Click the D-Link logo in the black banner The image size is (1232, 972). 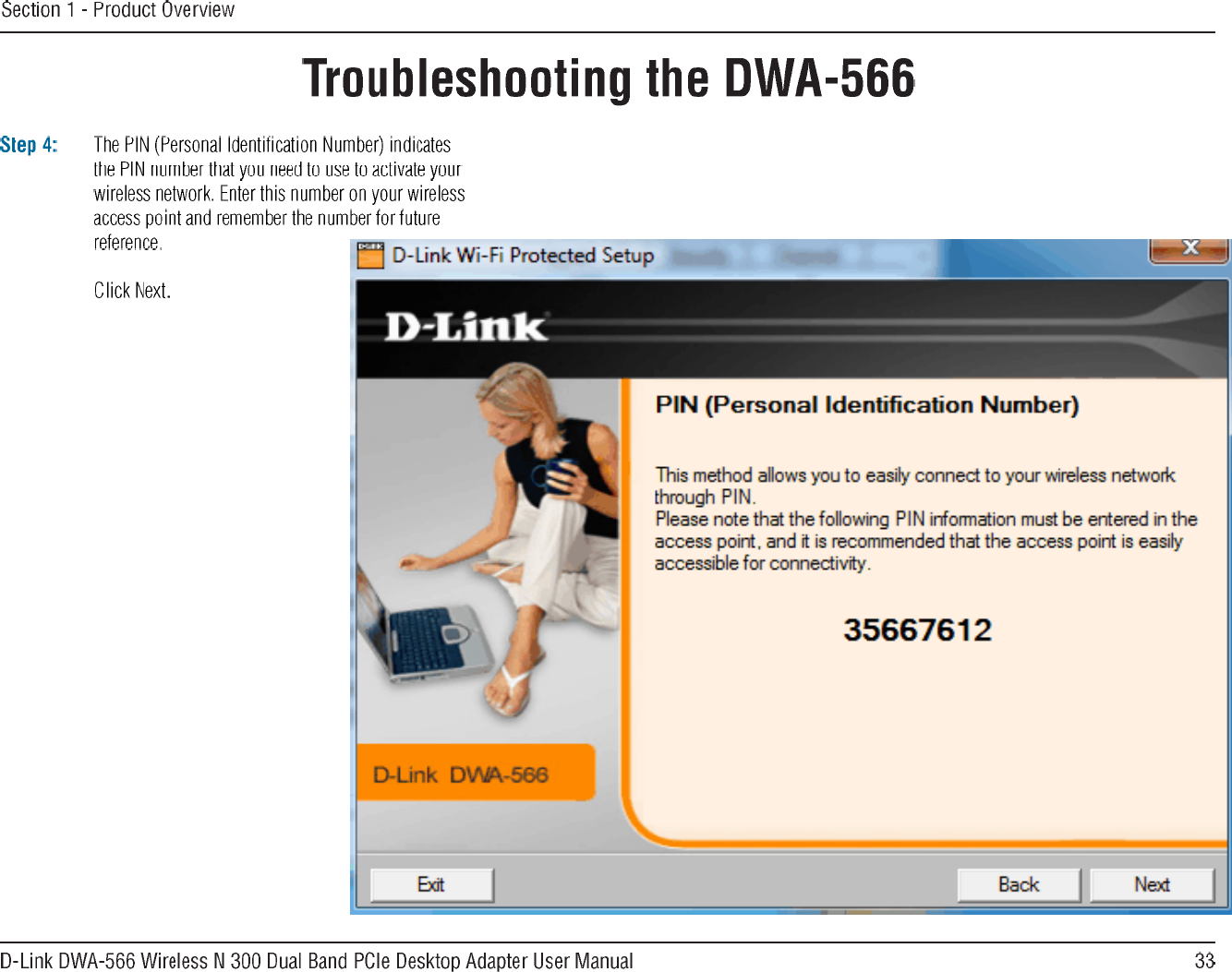(x=465, y=327)
